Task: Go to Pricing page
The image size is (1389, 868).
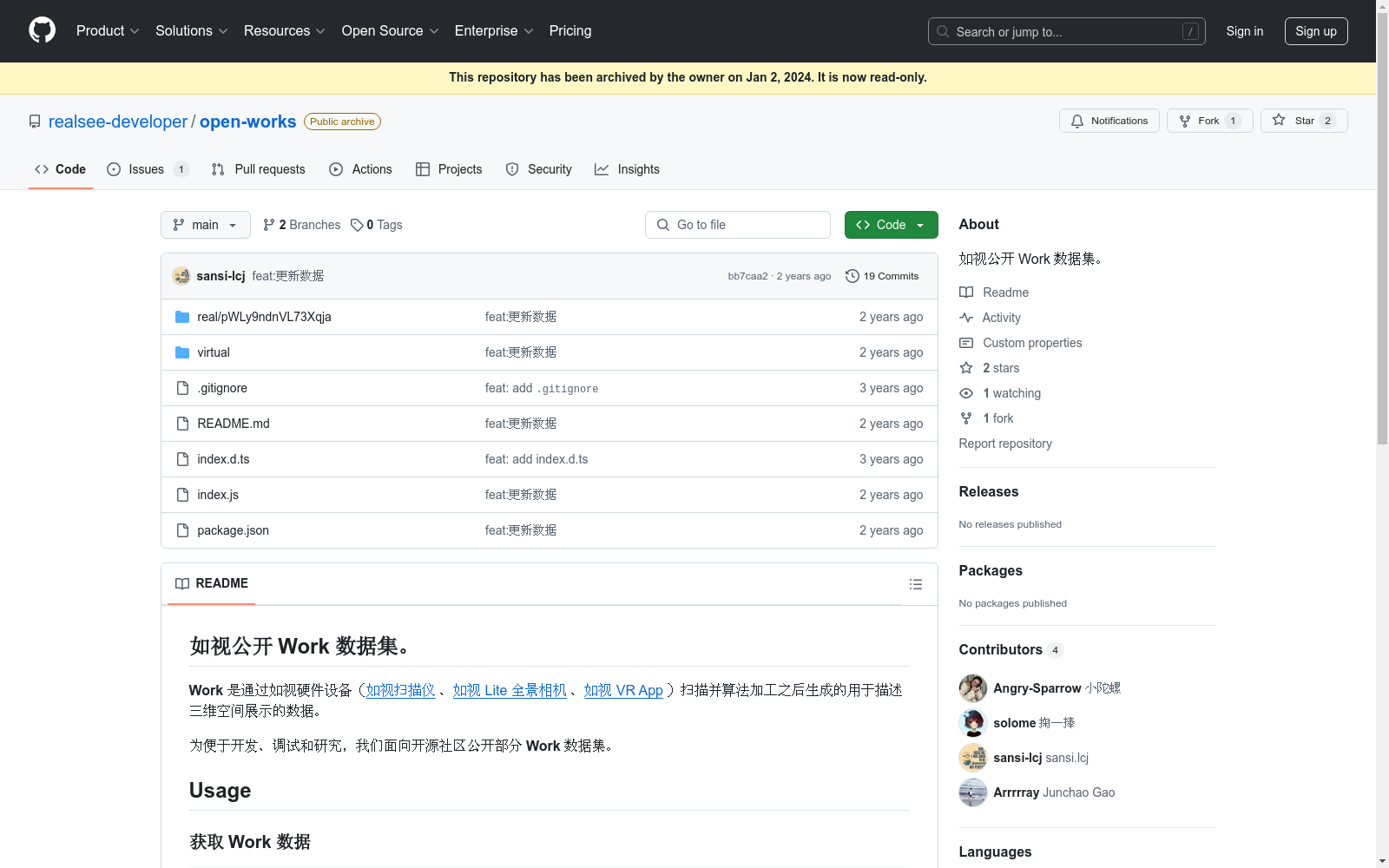Action: (x=570, y=30)
